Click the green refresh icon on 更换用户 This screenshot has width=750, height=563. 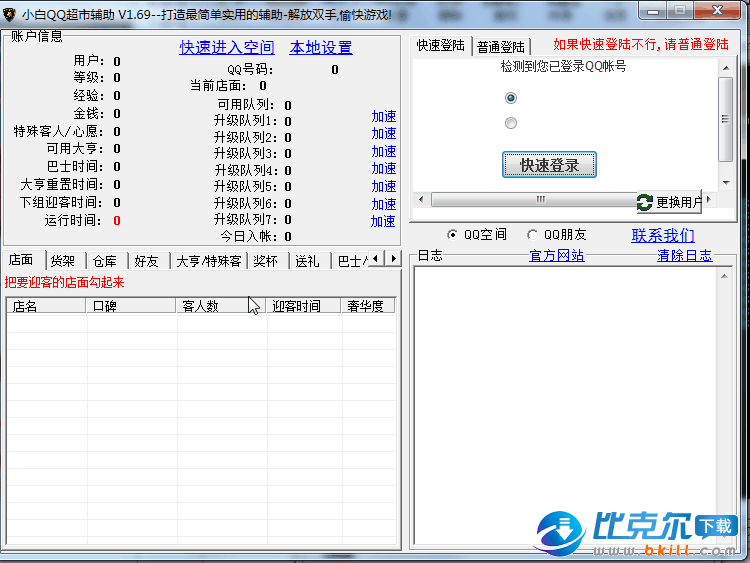pyautogui.click(x=645, y=202)
